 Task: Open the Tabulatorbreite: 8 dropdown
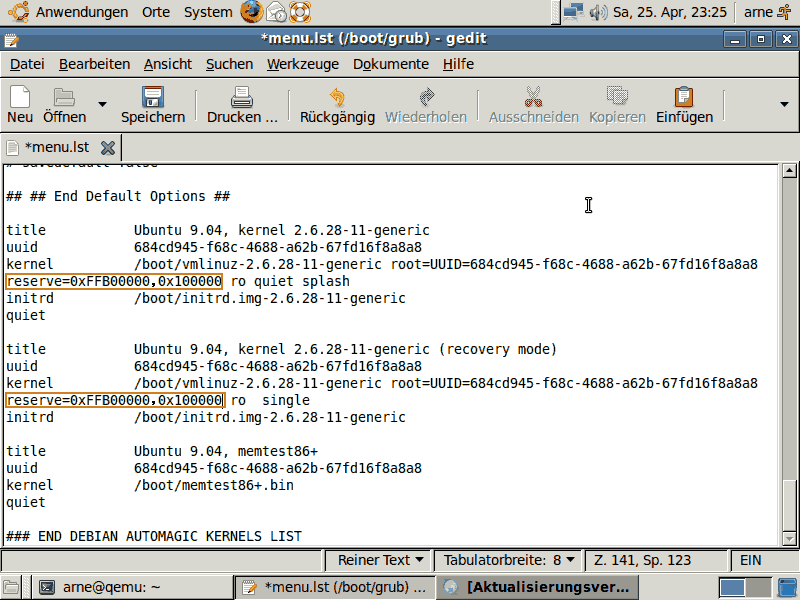[509, 560]
